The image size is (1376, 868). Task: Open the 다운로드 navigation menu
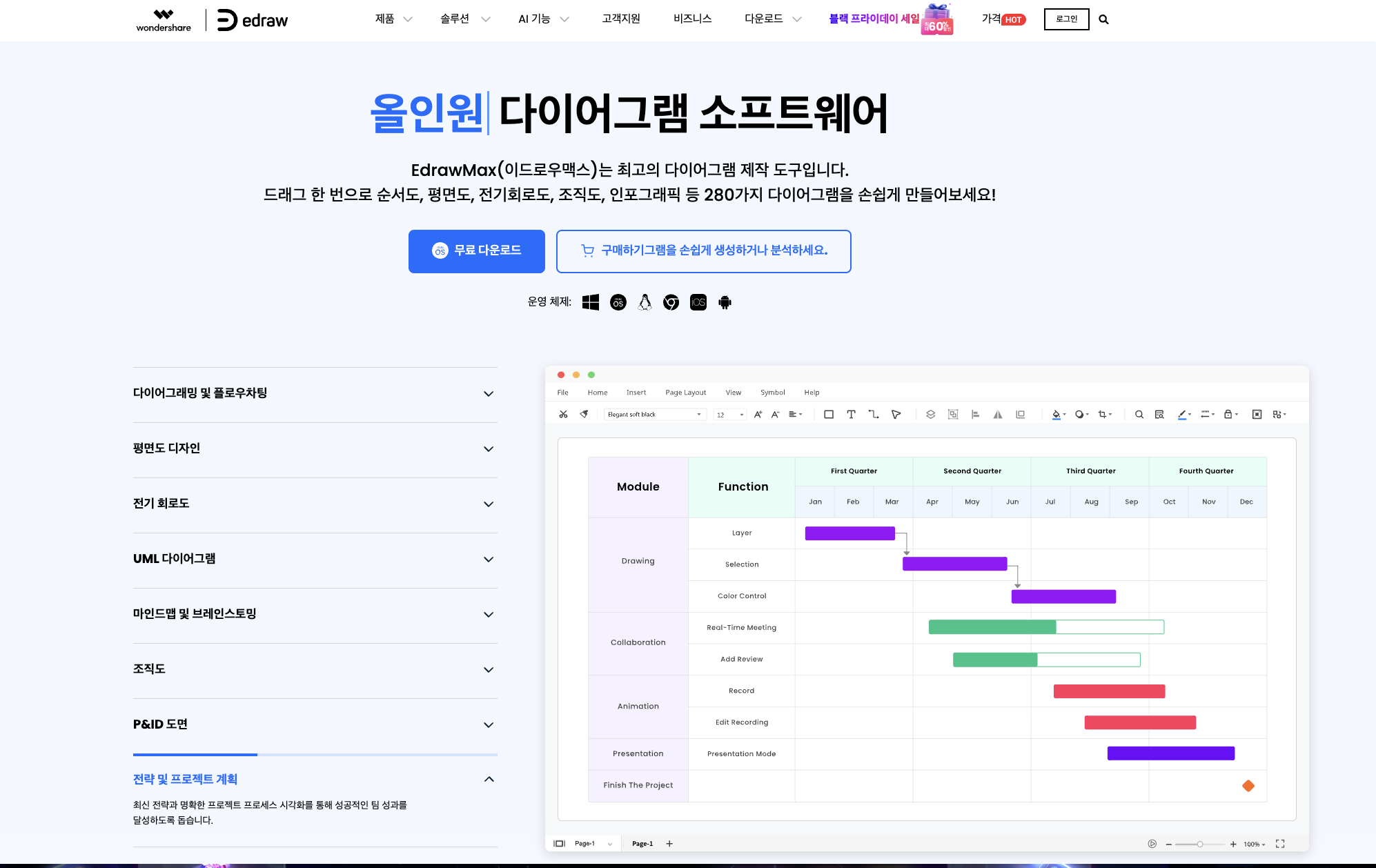click(x=773, y=19)
